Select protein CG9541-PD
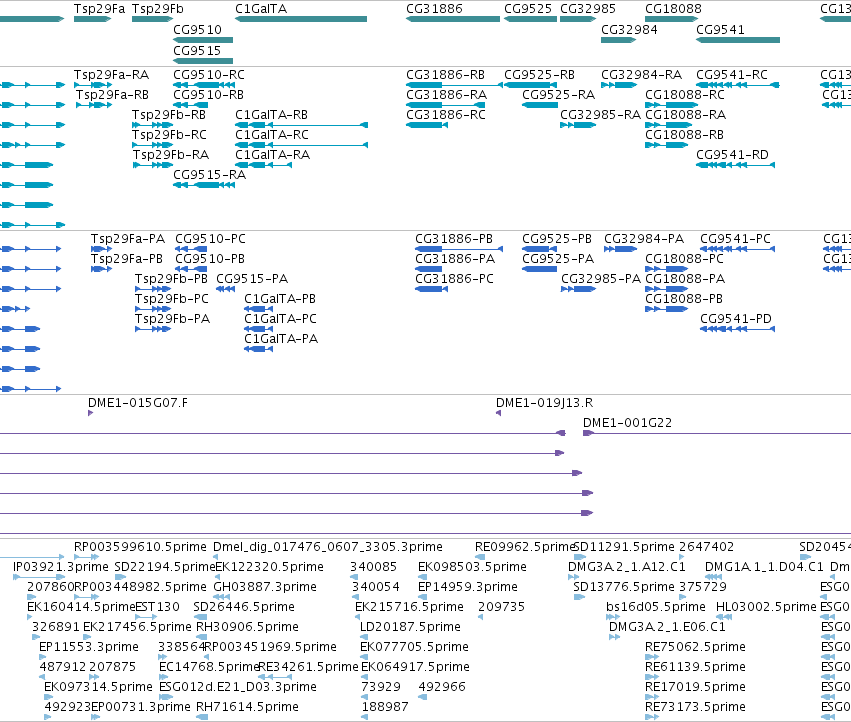This screenshot has height=722, width=851. pyautogui.click(x=736, y=319)
